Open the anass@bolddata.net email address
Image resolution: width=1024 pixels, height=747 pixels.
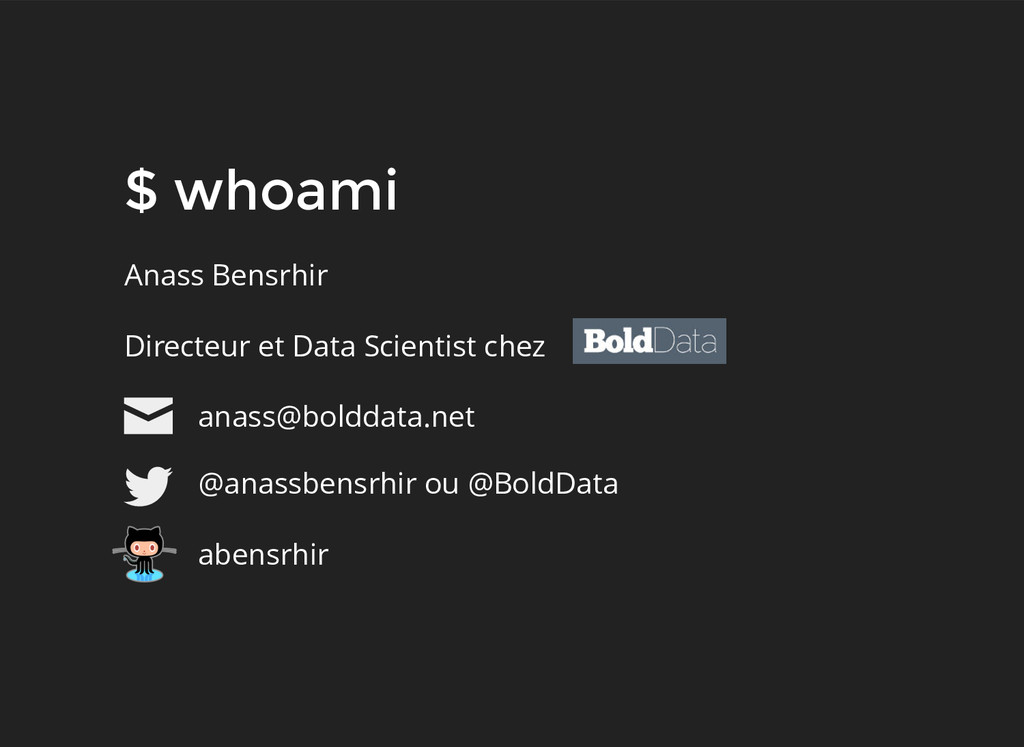point(336,417)
